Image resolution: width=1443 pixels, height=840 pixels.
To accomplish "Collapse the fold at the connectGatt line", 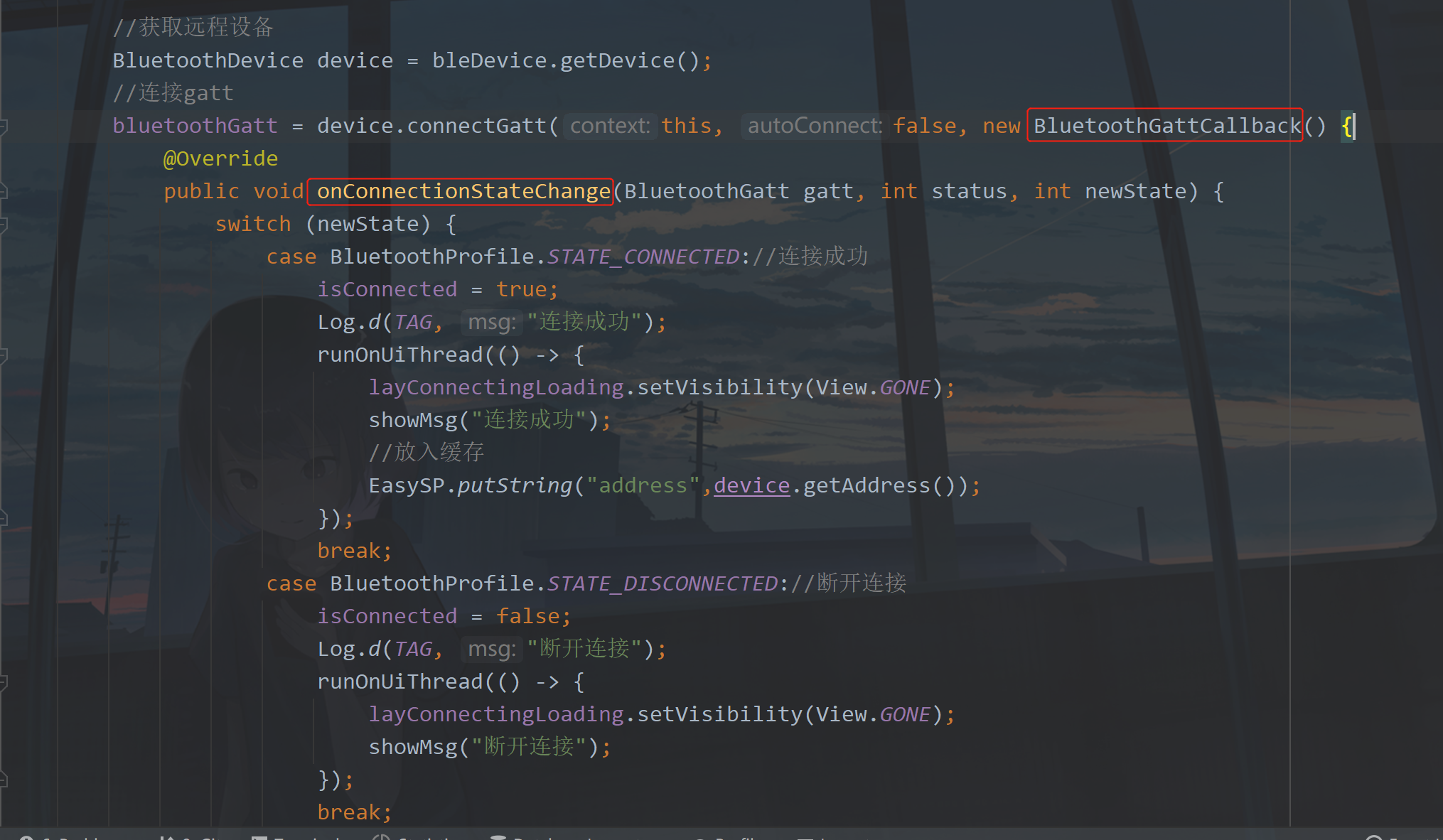I will coord(4,126).
